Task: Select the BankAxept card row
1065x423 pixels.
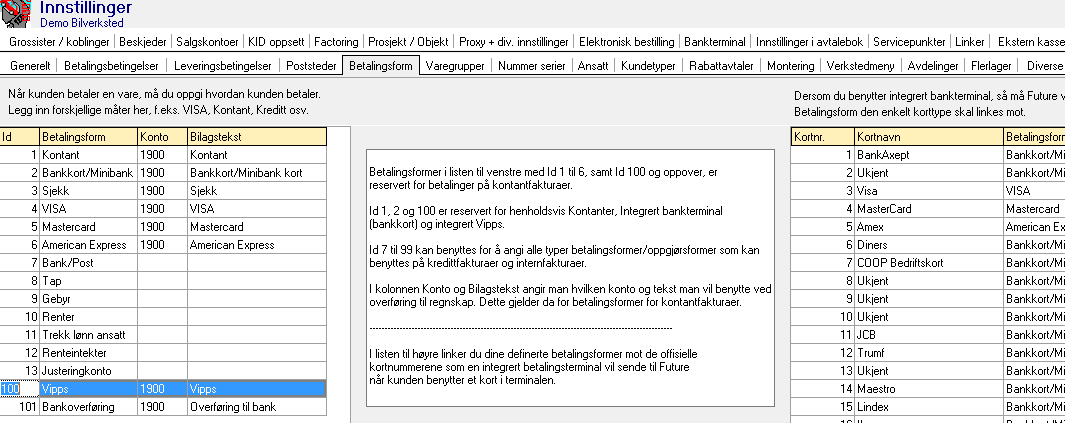Action: pyautogui.click(x=928, y=155)
